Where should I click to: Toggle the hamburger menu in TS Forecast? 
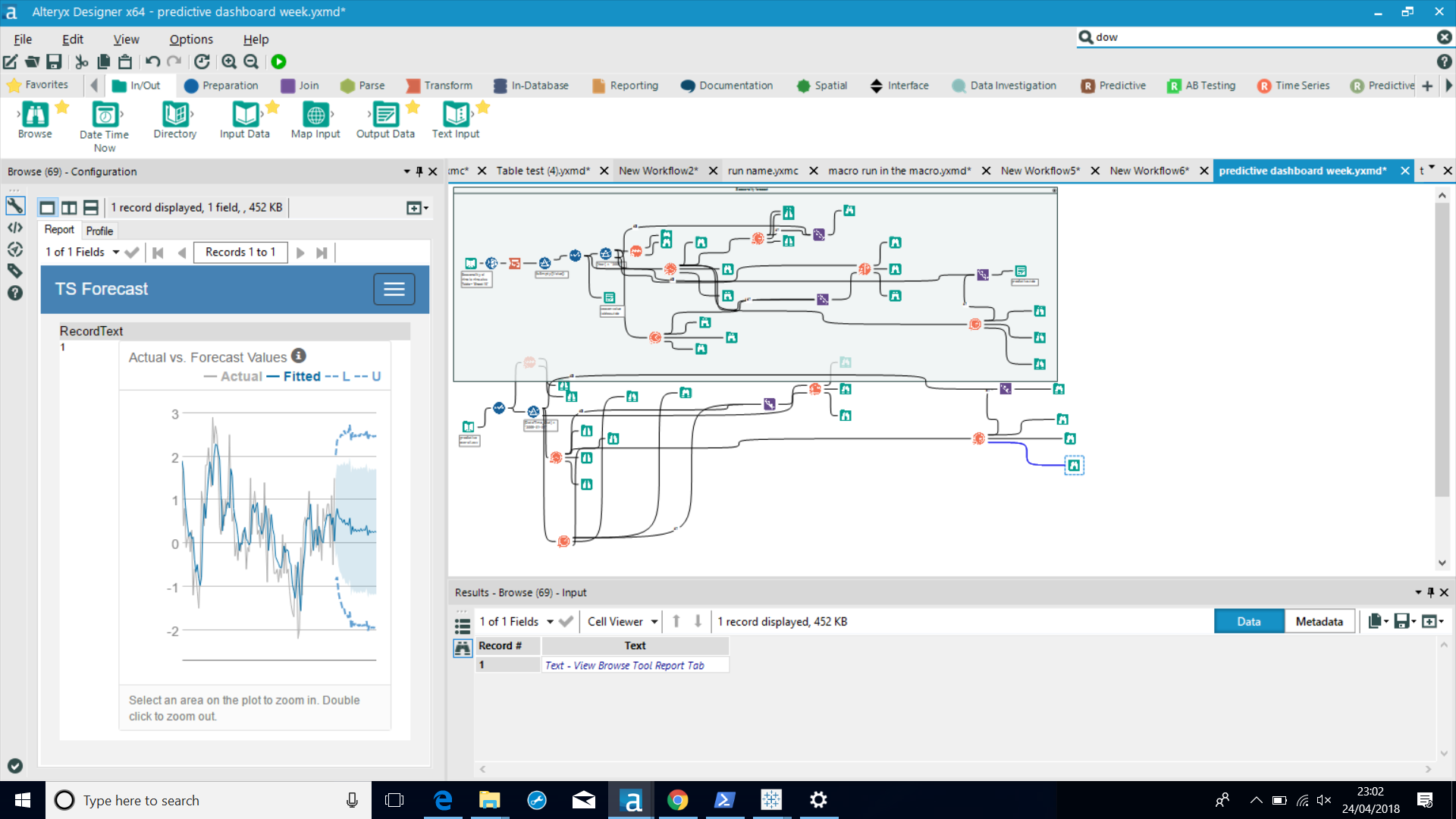pos(394,290)
